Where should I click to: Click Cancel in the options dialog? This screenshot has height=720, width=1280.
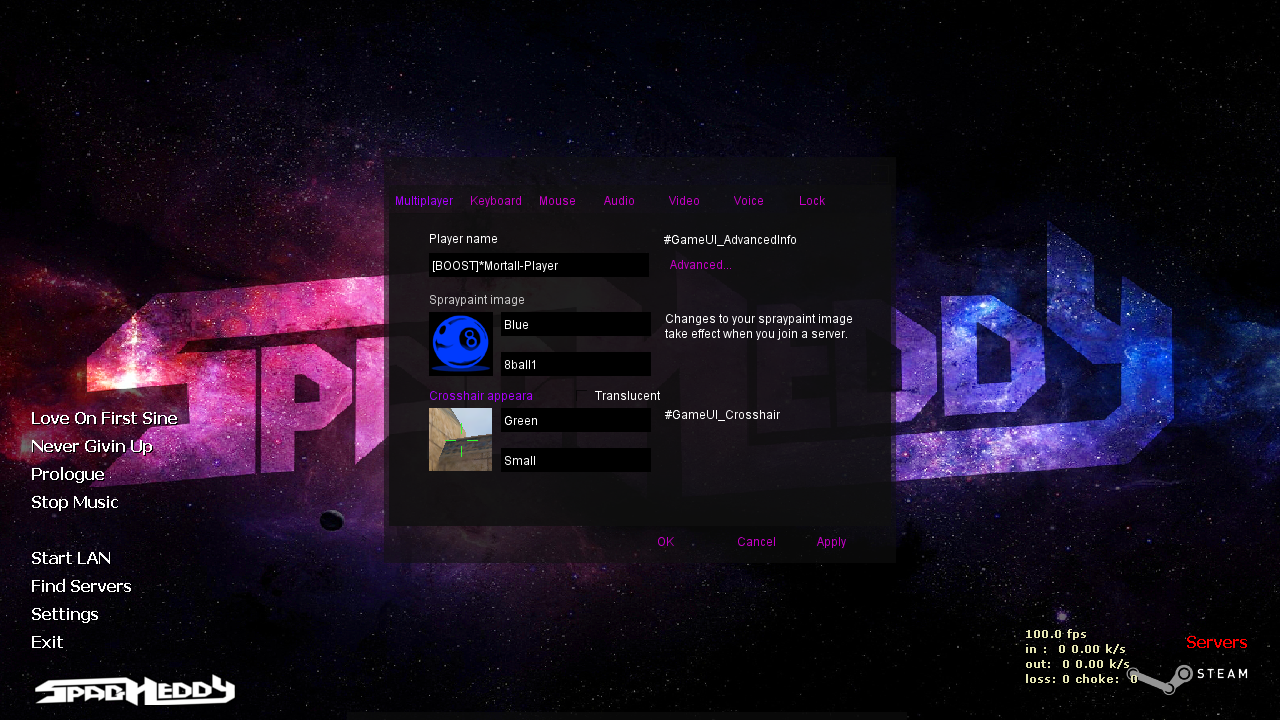756,542
